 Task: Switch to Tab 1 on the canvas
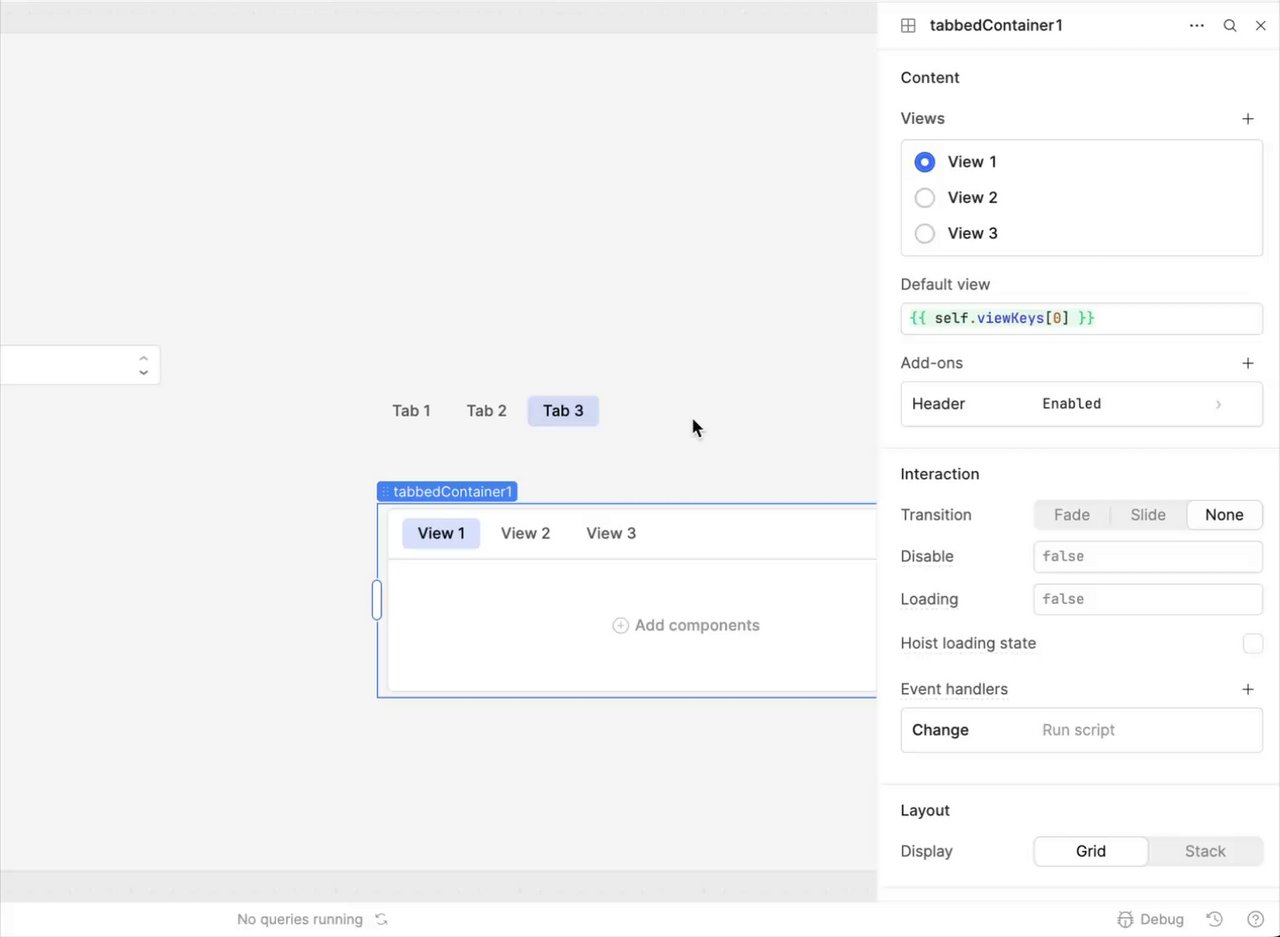(x=411, y=411)
